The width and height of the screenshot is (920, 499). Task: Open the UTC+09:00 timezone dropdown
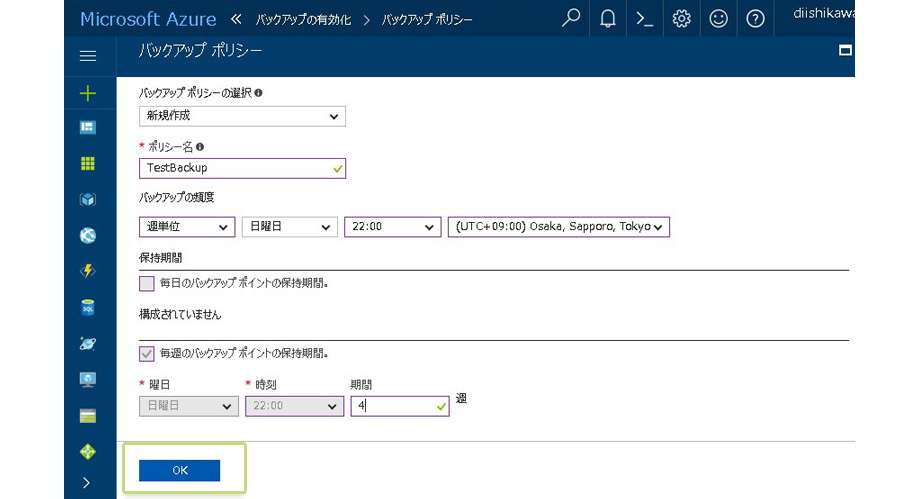[559, 227]
